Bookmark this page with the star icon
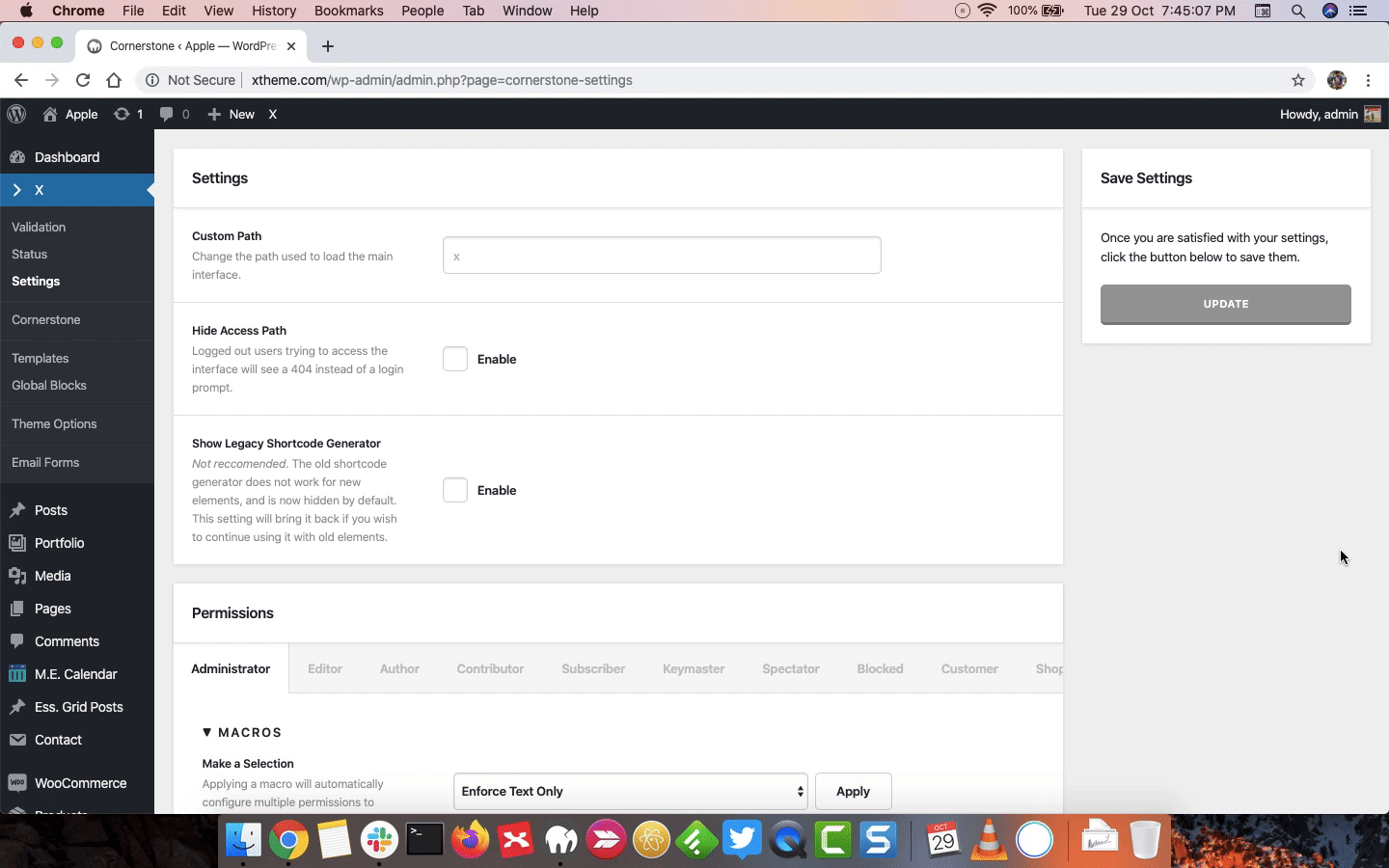Viewport: 1389px width, 868px height. [x=1298, y=80]
